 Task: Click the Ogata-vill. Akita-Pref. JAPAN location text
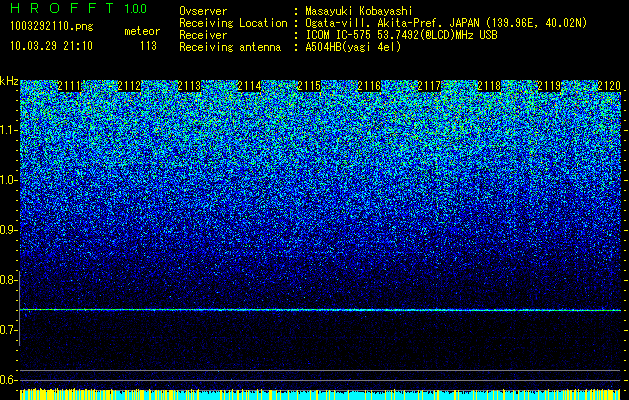(x=446, y=23)
